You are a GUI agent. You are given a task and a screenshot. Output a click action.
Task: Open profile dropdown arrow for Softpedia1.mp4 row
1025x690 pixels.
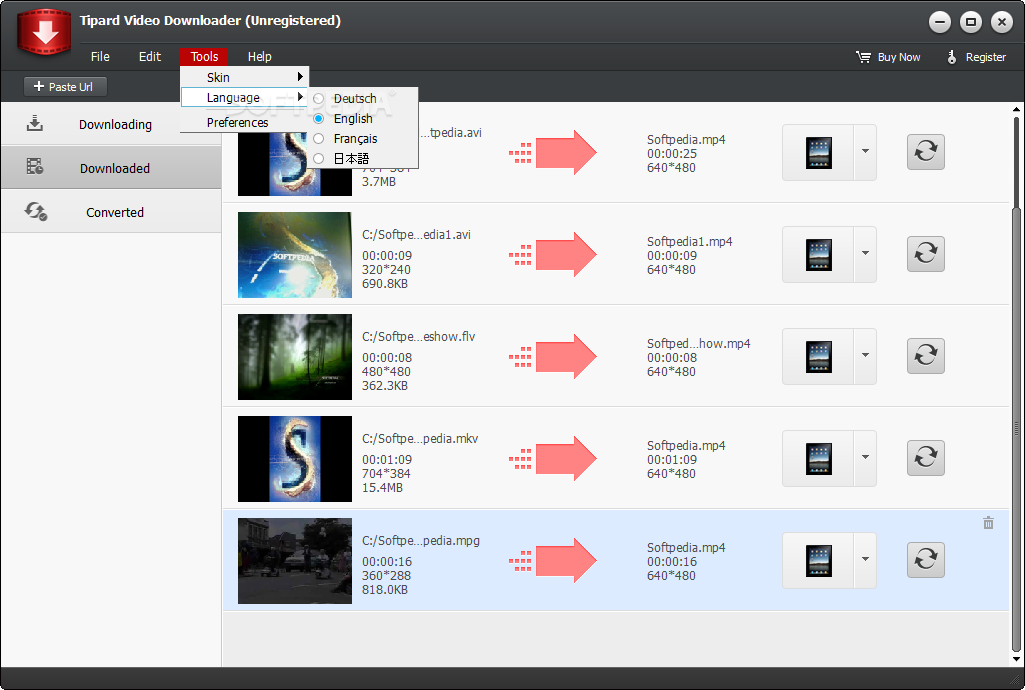coord(865,254)
